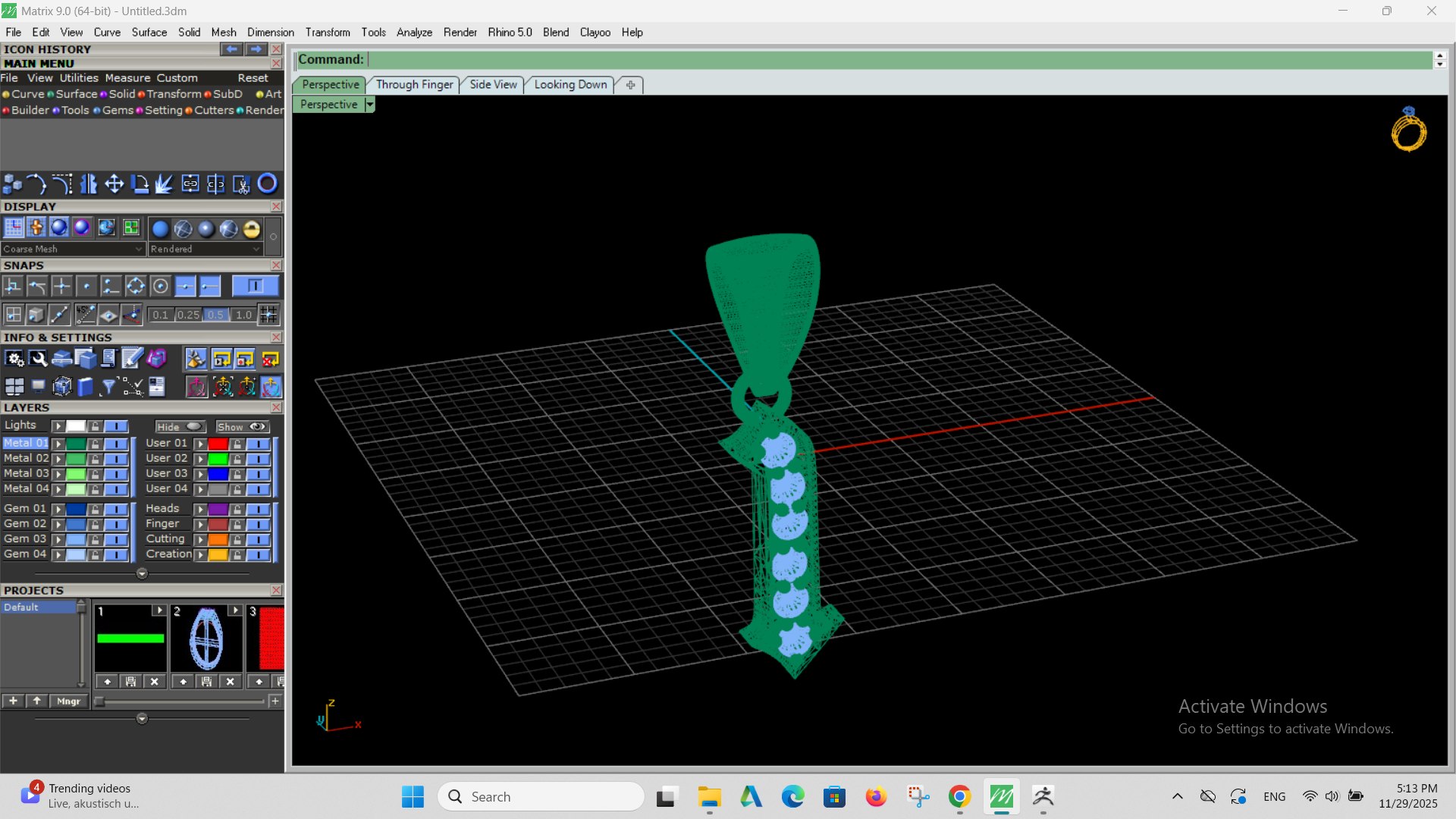Open the Perspective viewport label dropdown arrow
The height and width of the screenshot is (819, 1456).
(370, 105)
